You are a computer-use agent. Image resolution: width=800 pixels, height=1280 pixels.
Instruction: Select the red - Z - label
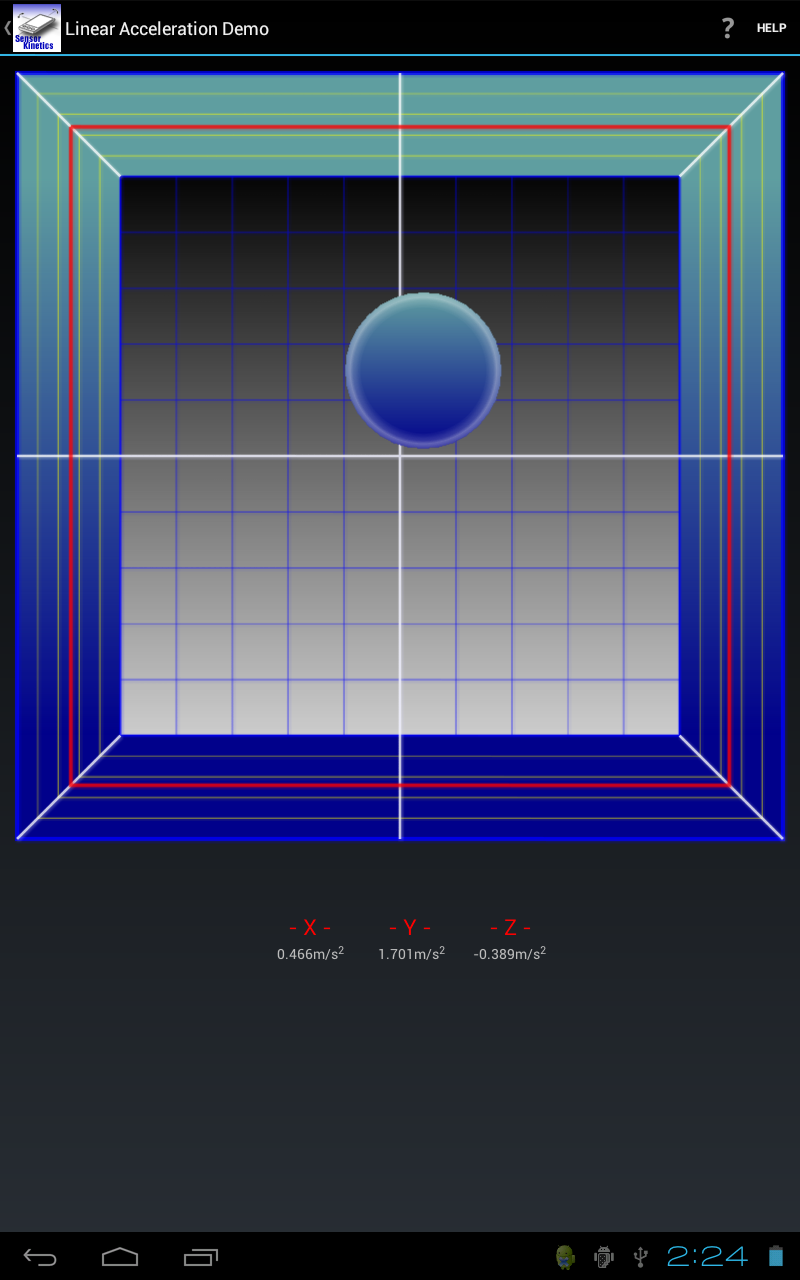point(510,928)
